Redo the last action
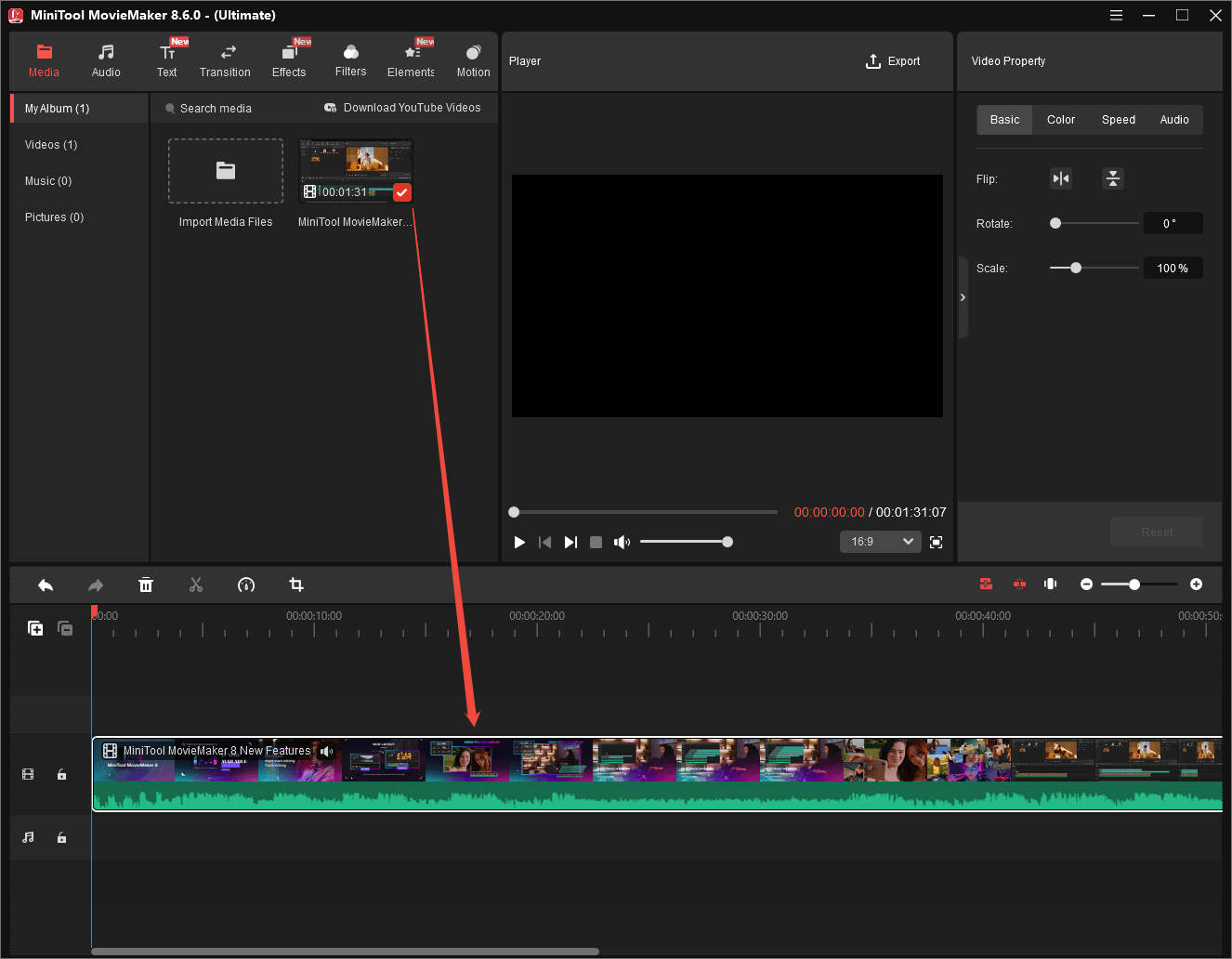Image resolution: width=1232 pixels, height=959 pixels. pos(96,585)
